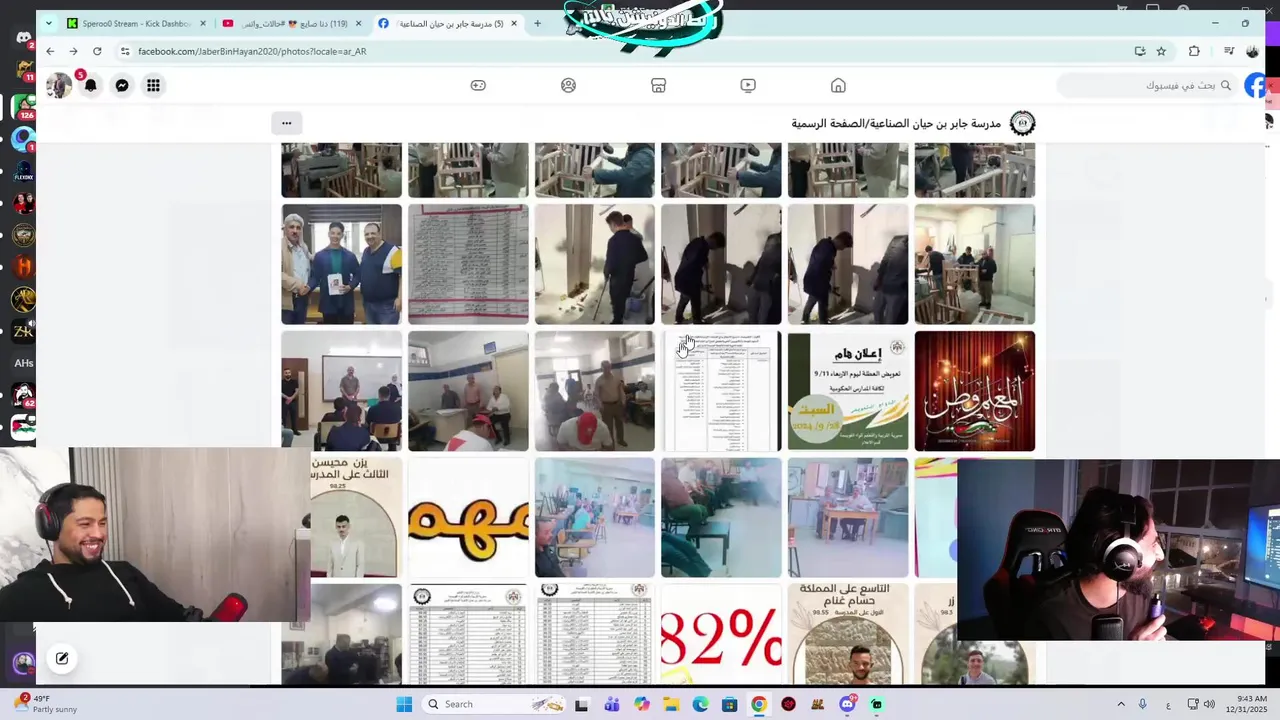Open Chrome from the taskbar
The height and width of the screenshot is (720, 1280).
[x=759, y=704]
